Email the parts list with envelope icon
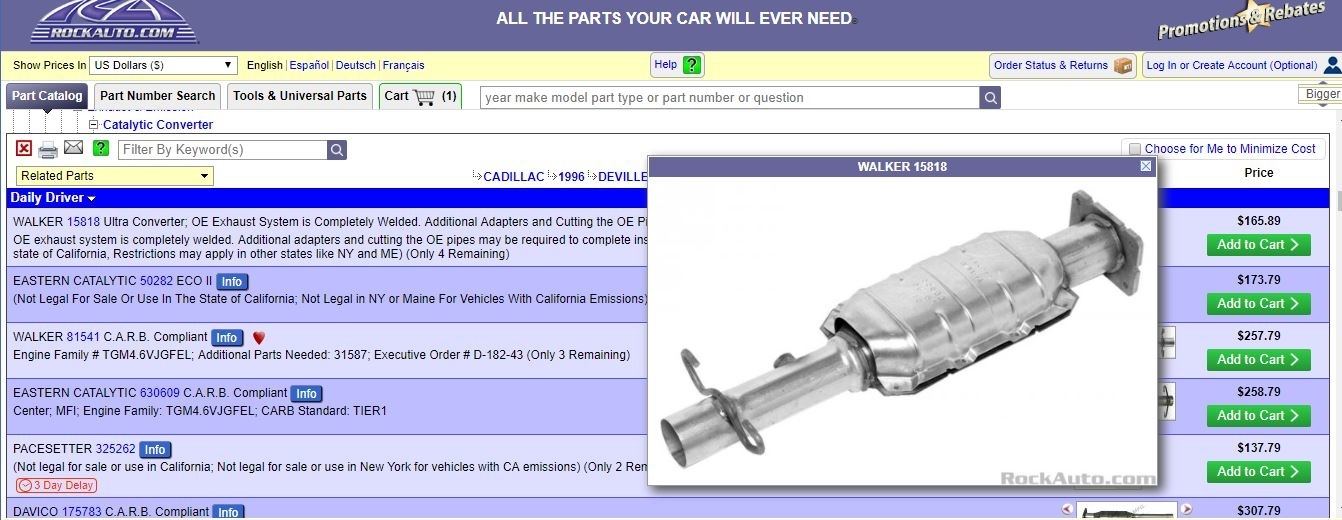Image resolution: width=1342 pixels, height=520 pixels. pos(73,148)
